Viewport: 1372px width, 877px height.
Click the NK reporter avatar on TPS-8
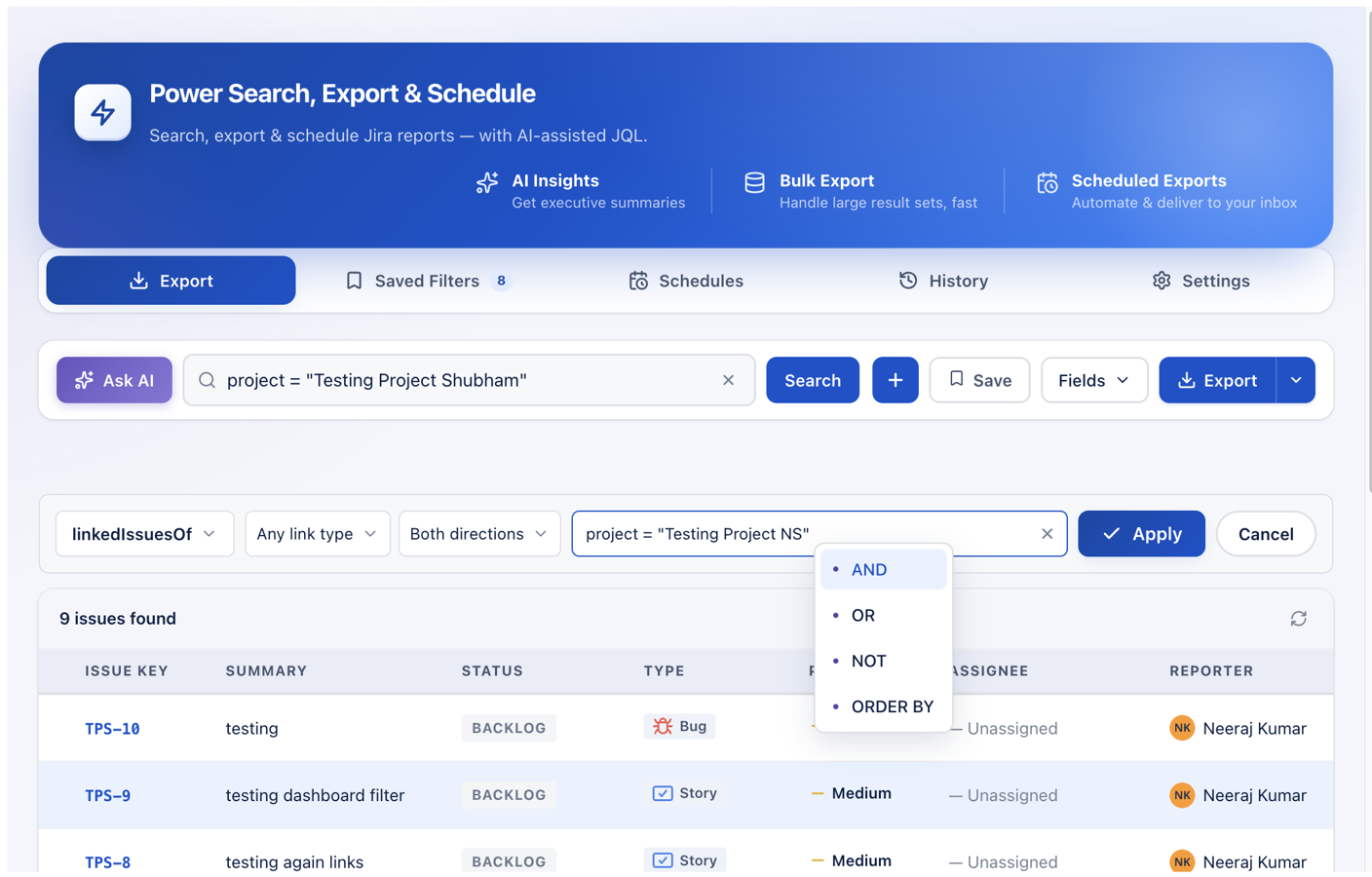pyautogui.click(x=1182, y=861)
